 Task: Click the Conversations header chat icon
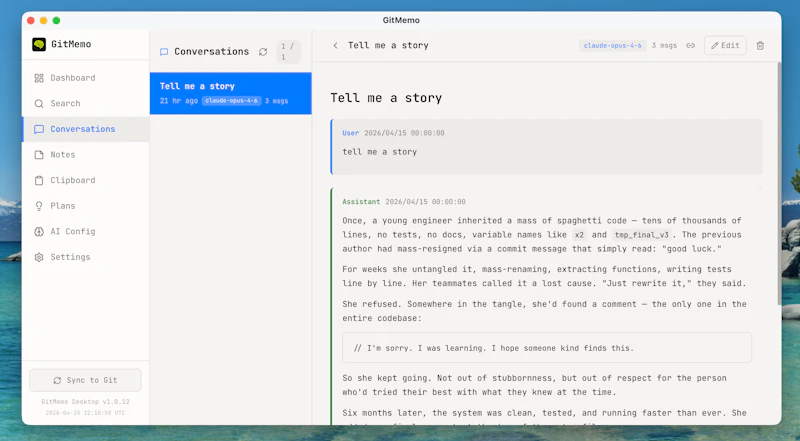(x=164, y=52)
